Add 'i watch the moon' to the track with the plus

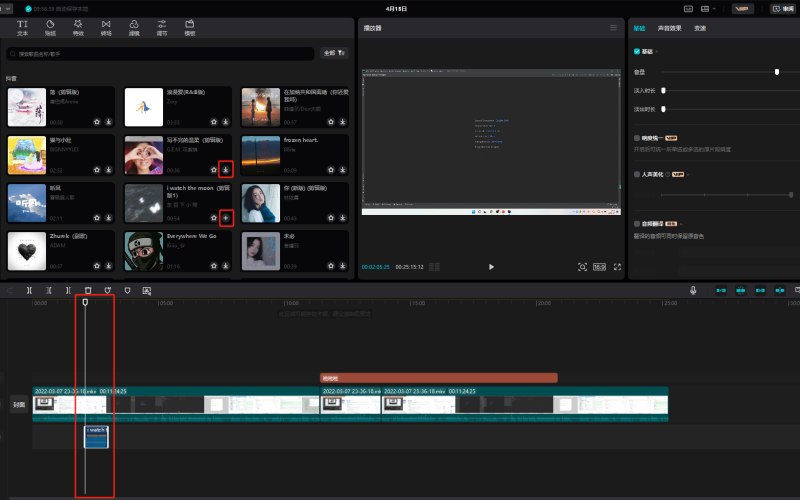226,218
